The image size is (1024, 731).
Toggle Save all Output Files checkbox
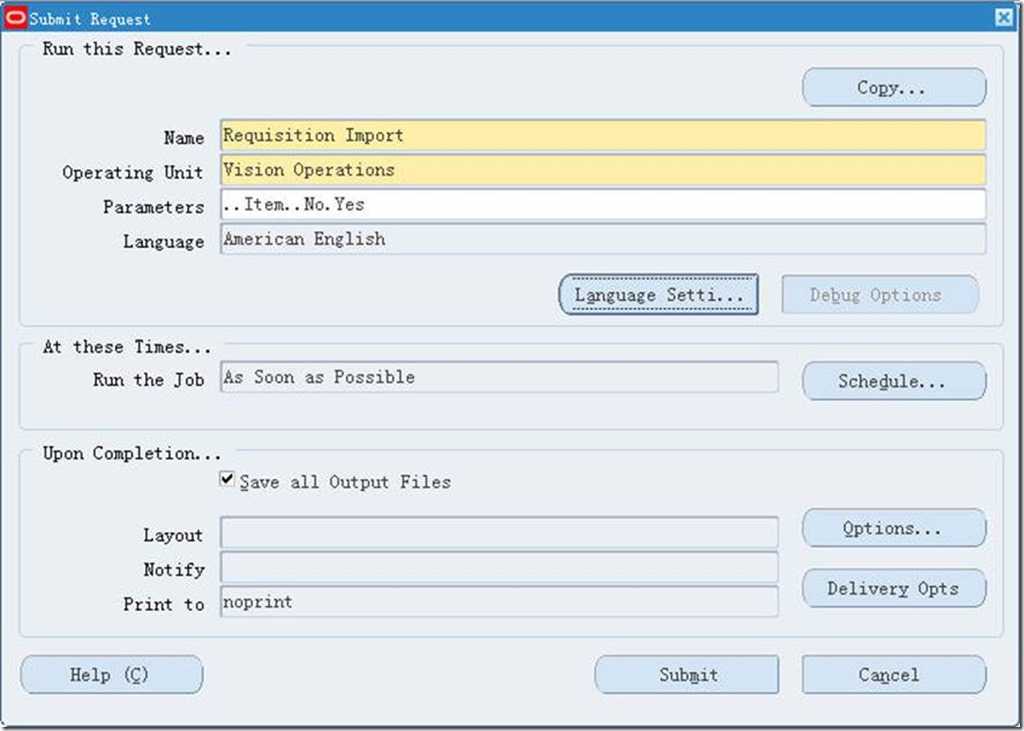click(227, 479)
